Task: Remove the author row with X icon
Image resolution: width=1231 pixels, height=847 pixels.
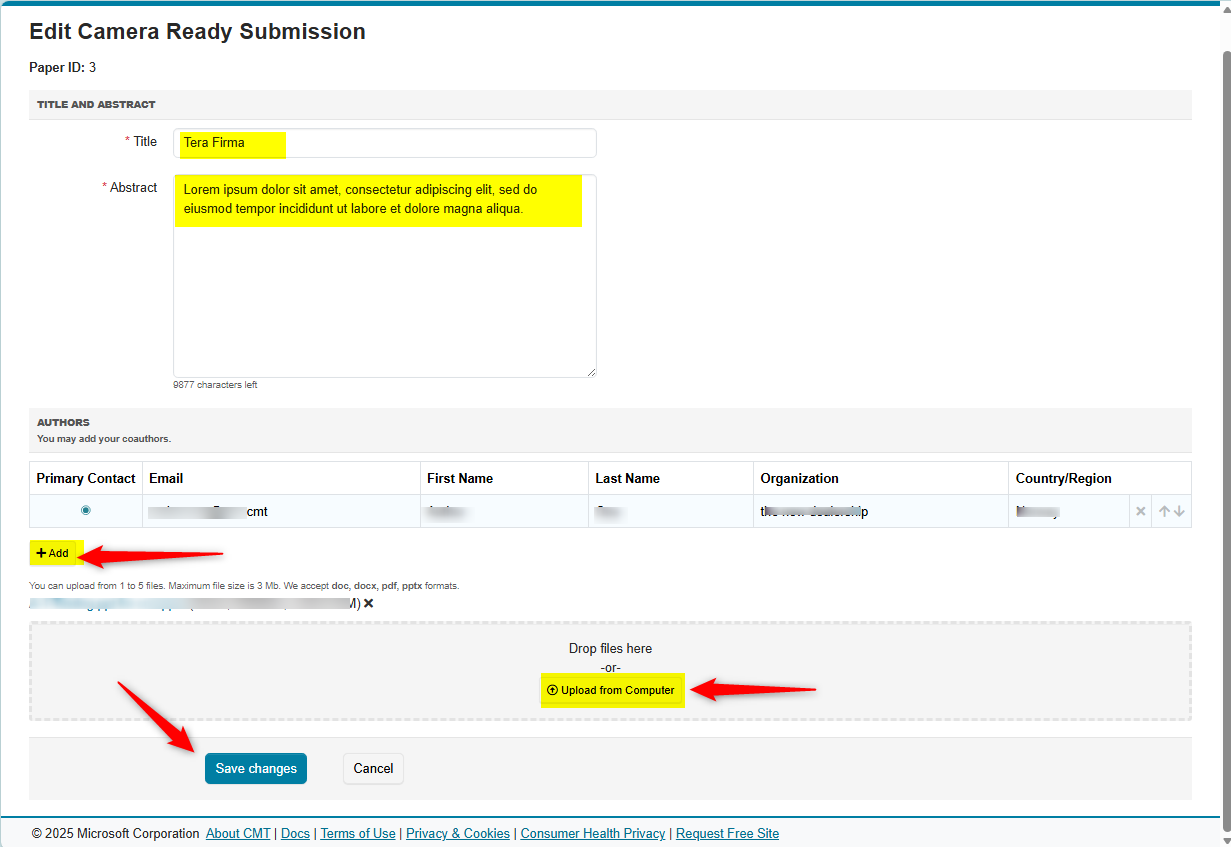Action: point(1140,511)
